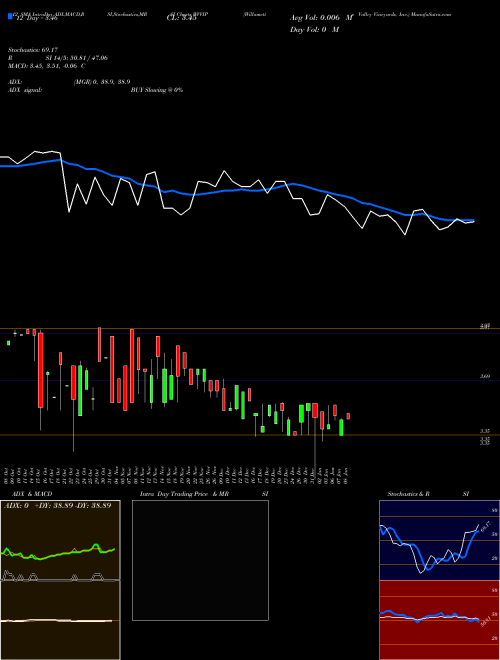The width and height of the screenshot is (500, 660).
Task: Click the '(MGR) 0, 38.9, 38.9' ADX values
Action: pyautogui.click(x=102, y=82)
